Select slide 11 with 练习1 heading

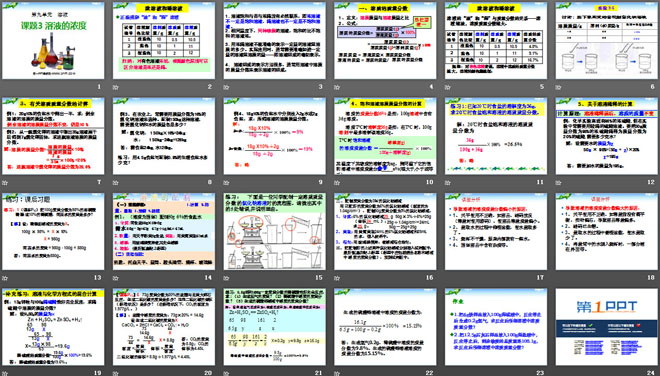tap(496, 136)
